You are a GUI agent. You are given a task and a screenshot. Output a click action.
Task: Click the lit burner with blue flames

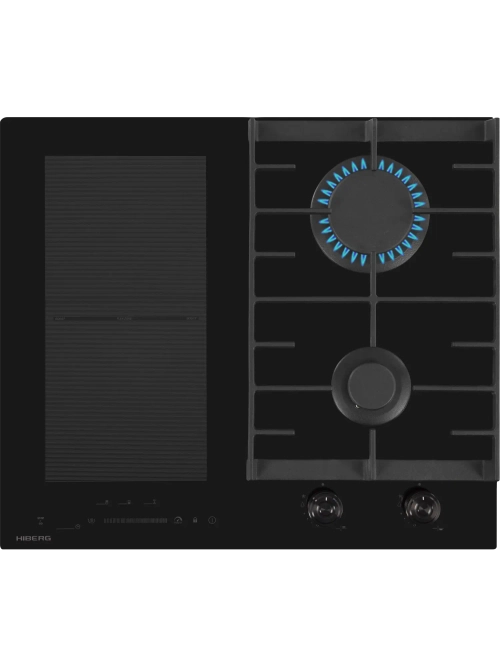371,211
